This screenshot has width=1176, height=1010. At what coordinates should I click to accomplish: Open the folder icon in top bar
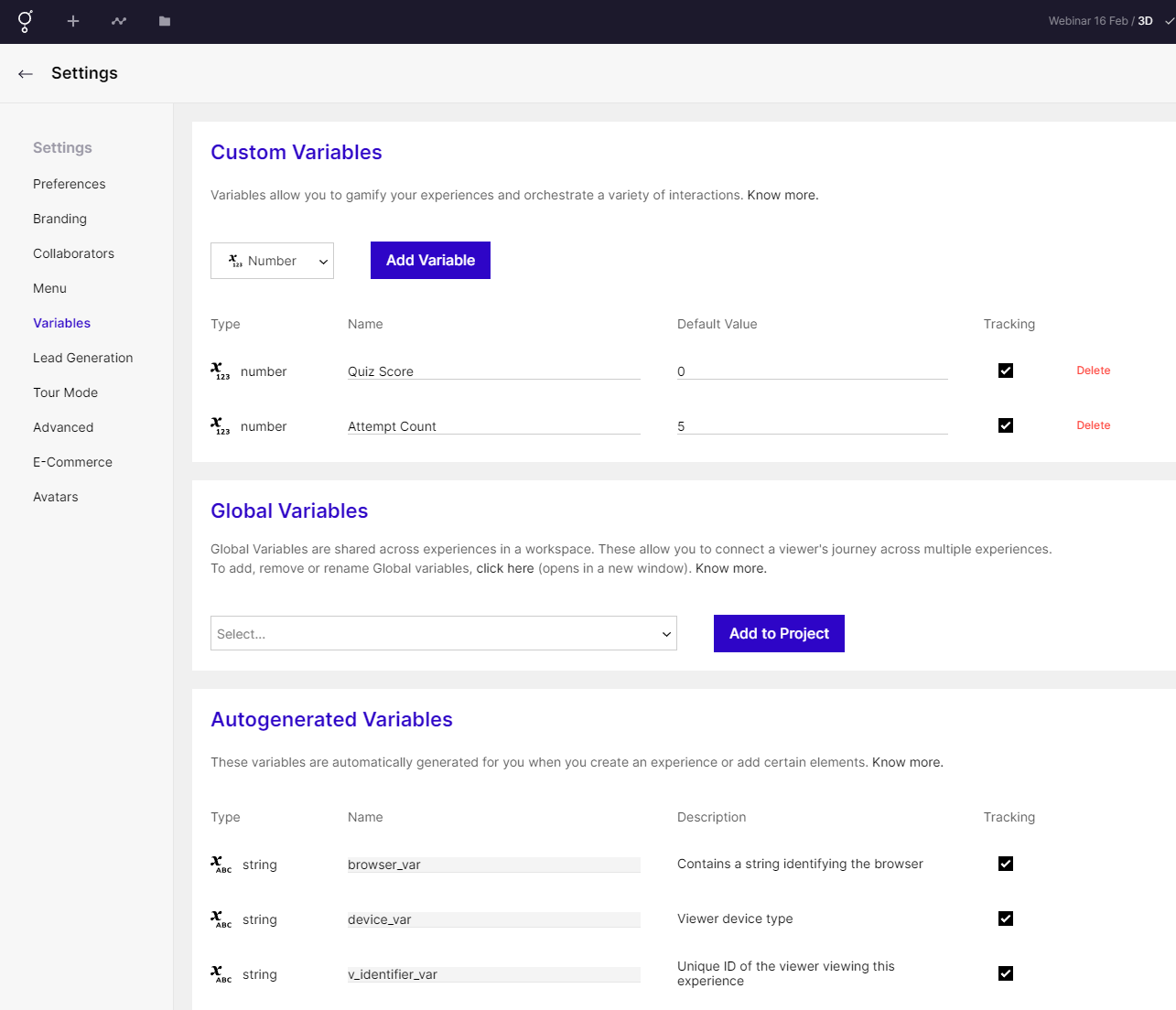pos(165,21)
